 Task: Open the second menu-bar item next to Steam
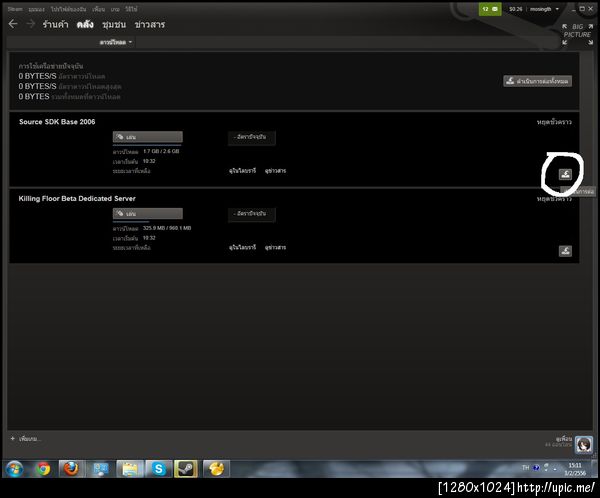(37, 9)
